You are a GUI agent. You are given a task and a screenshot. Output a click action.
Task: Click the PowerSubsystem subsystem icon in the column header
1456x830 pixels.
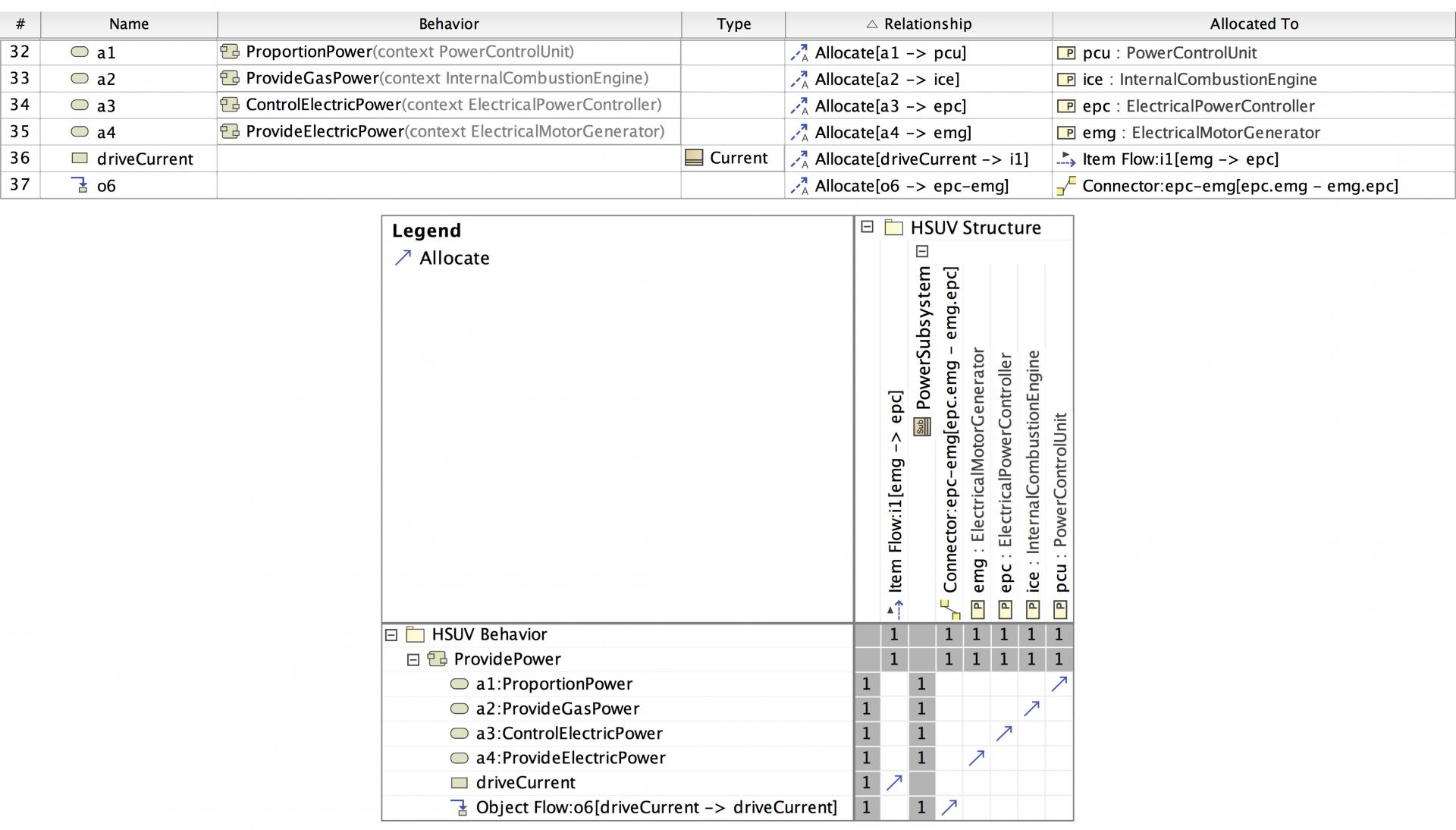[x=921, y=427]
